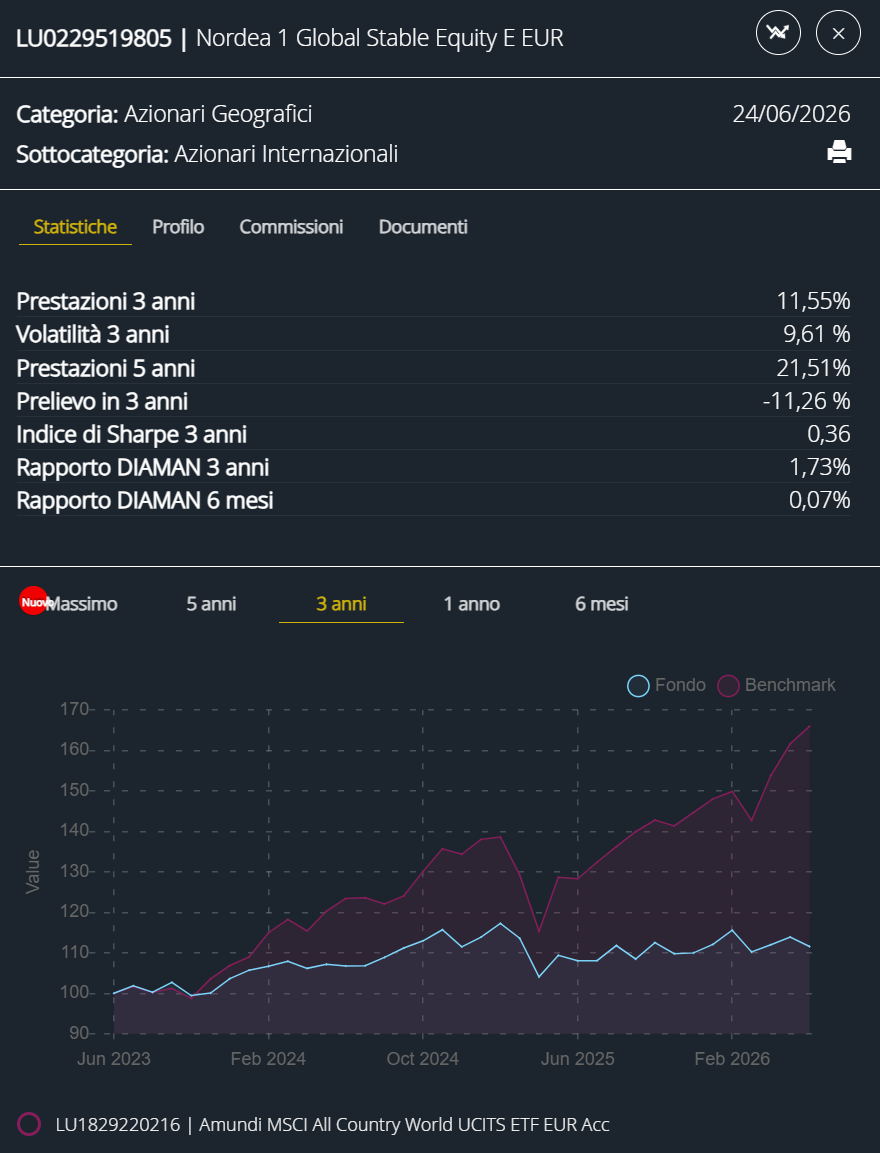Set chart range to 5 anni
Screen dimensions: 880x1153
click(x=211, y=604)
